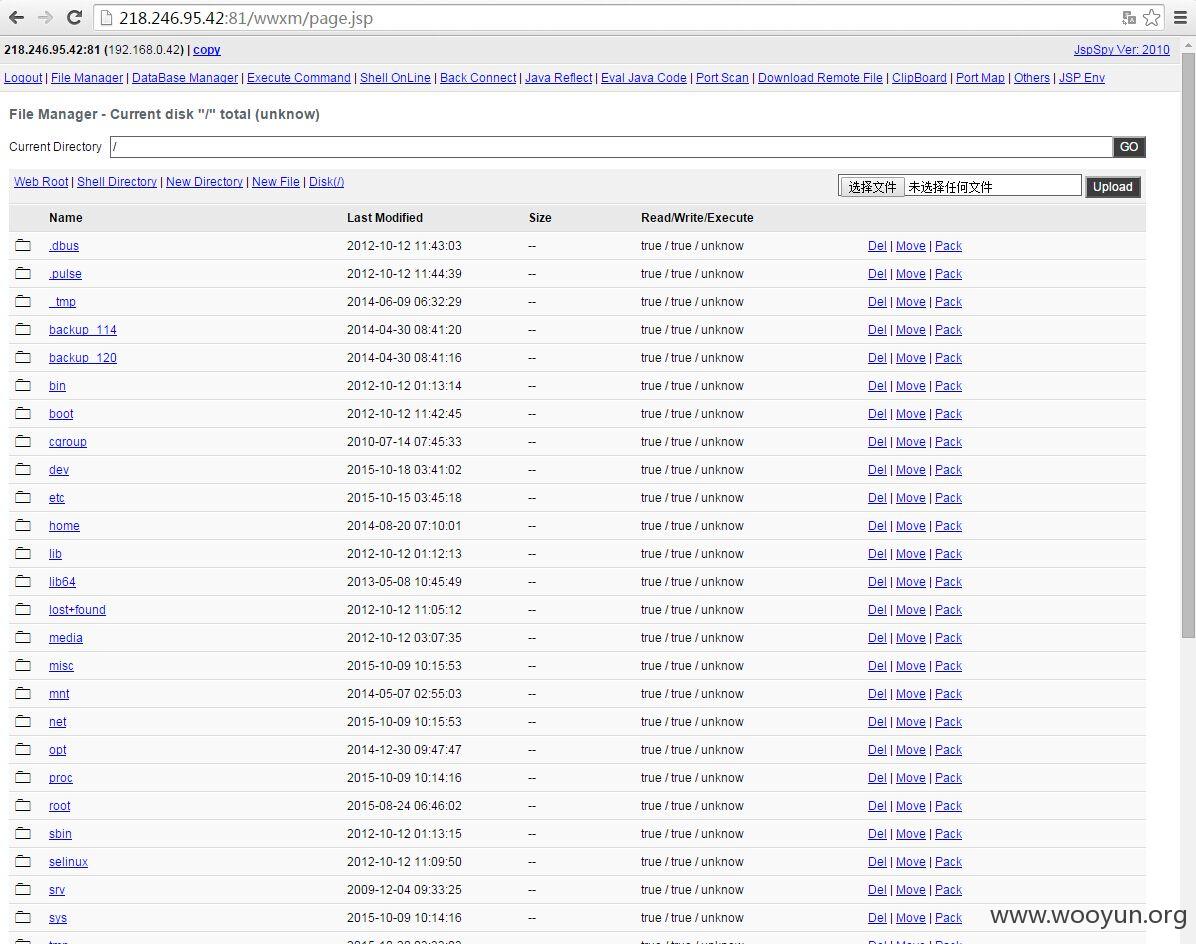Click folder icon for .dbus row
Viewport: 1196px width, 944px height.
coord(23,246)
